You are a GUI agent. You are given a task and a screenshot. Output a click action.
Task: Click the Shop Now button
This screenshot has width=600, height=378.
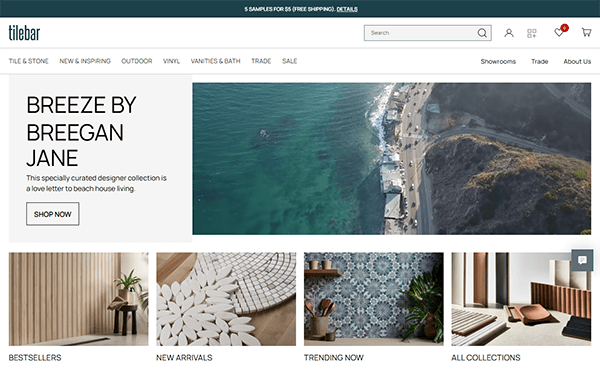(53, 214)
